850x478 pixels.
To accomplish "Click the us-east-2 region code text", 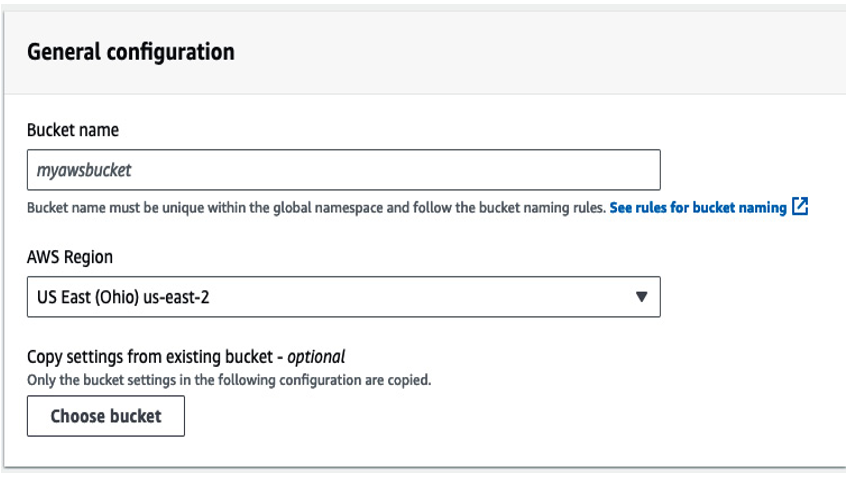I will point(176,297).
